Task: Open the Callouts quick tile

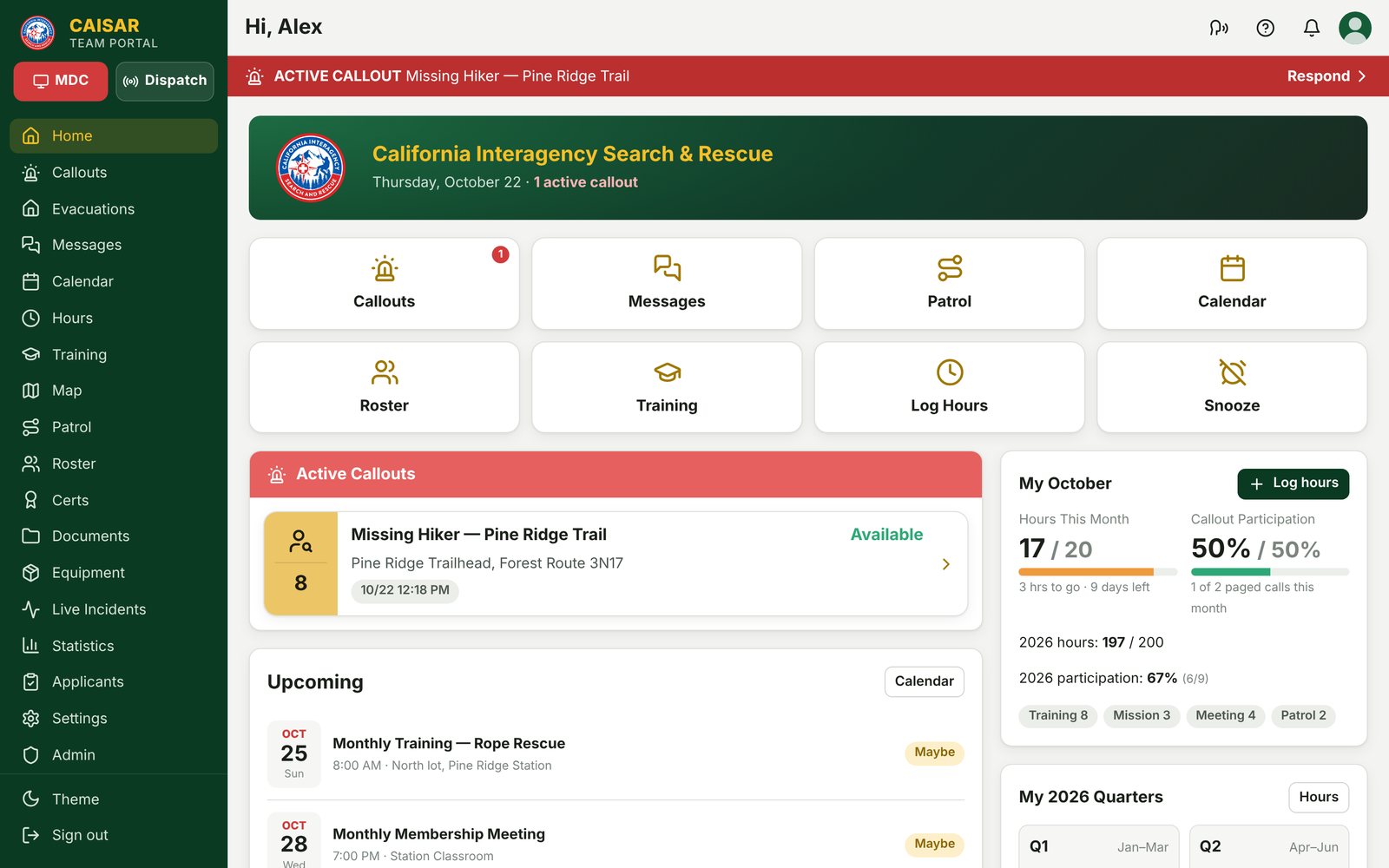Action: tap(385, 284)
